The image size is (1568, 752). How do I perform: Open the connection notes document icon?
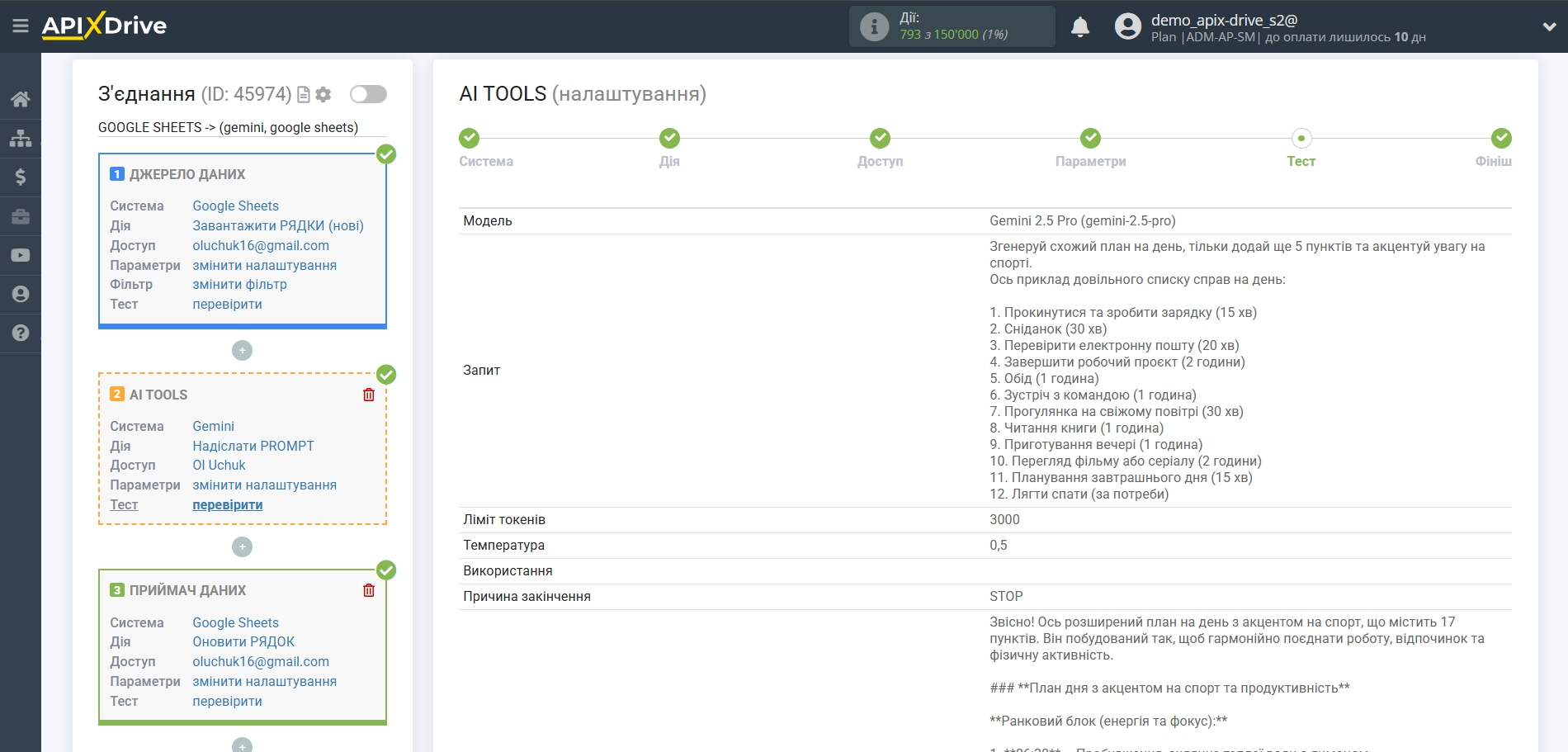click(304, 95)
